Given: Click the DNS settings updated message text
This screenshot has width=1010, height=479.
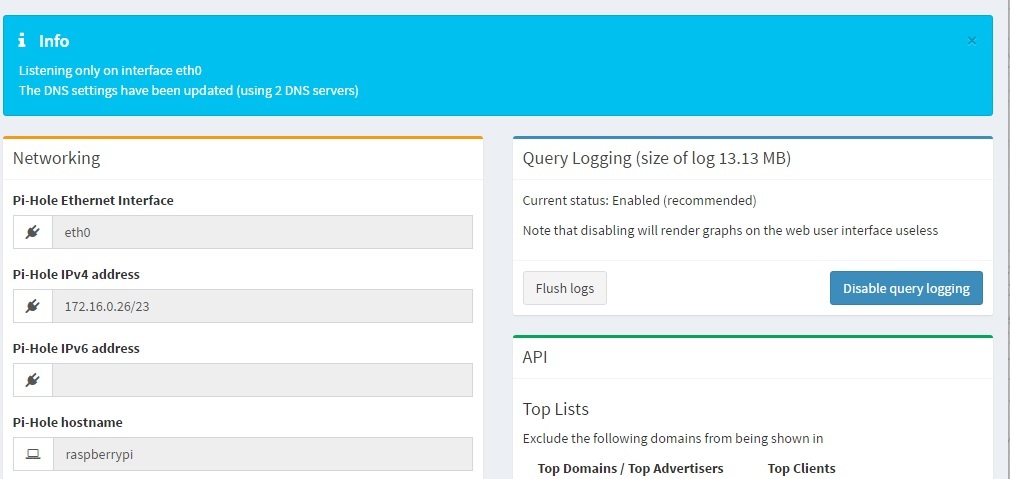Looking at the screenshot, I should coord(189,90).
